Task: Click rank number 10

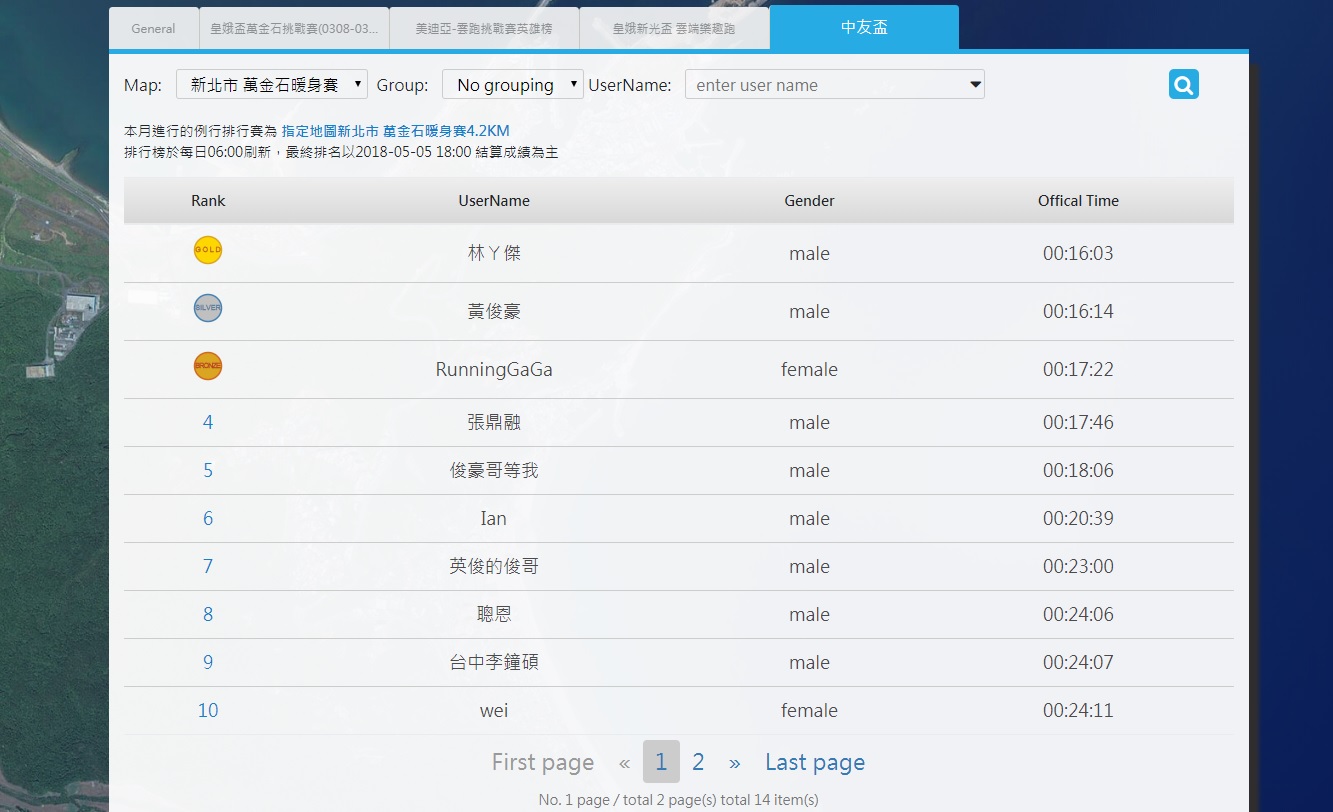Action: tap(208, 710)
